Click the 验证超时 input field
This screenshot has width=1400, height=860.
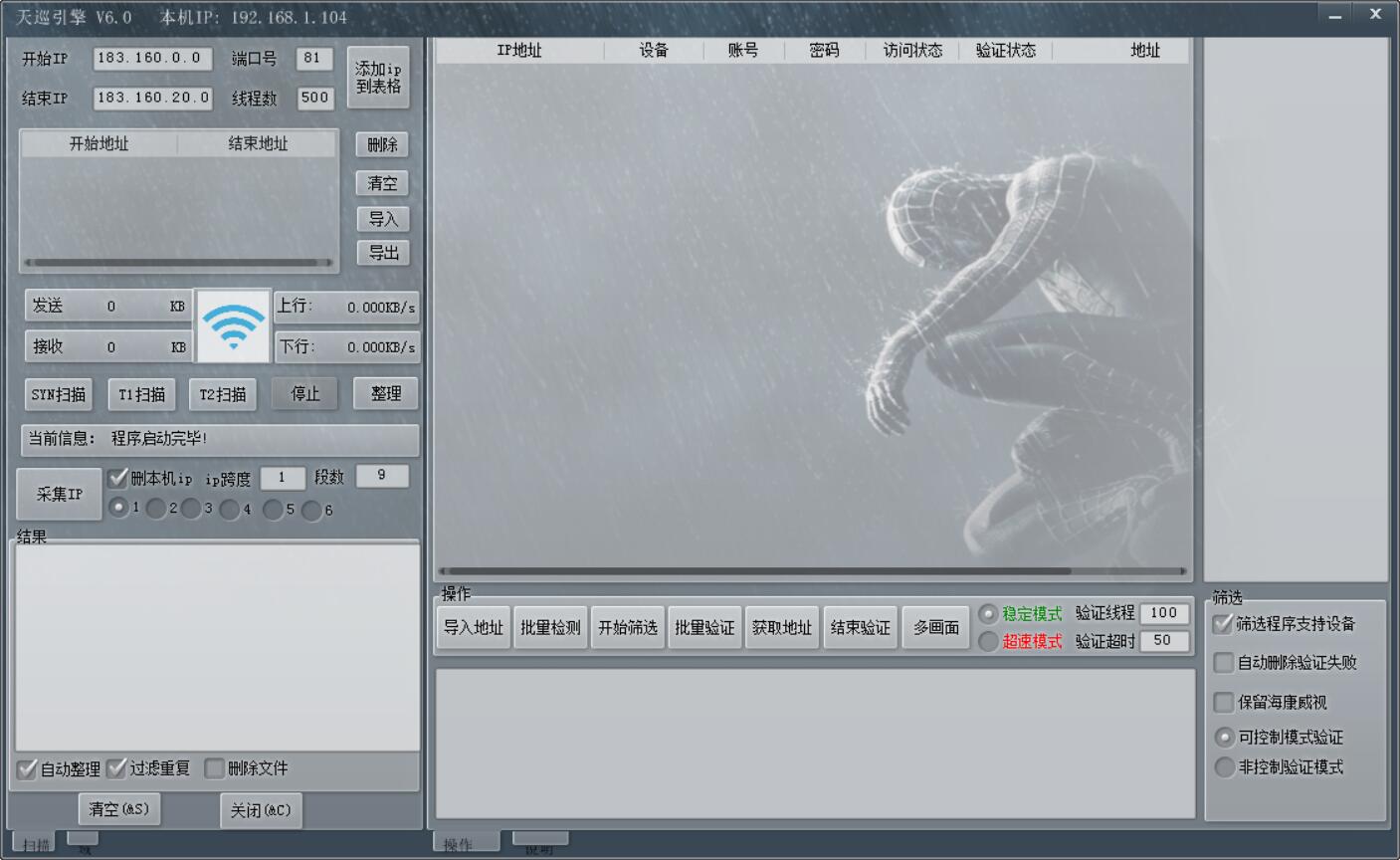pyautogui.click(x=1164, y=641)
